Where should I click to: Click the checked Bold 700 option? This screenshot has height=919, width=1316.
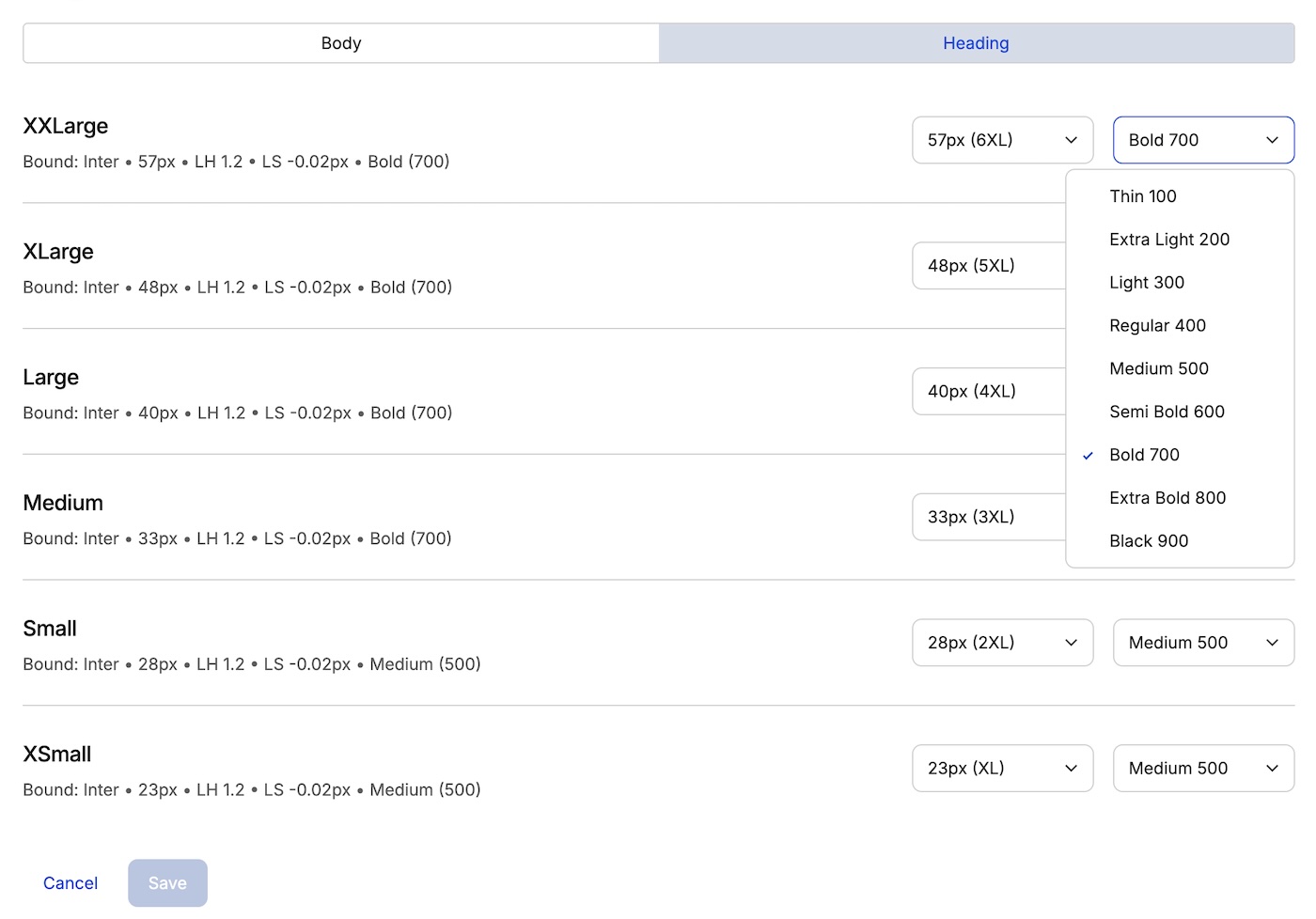click(1180, 455)
